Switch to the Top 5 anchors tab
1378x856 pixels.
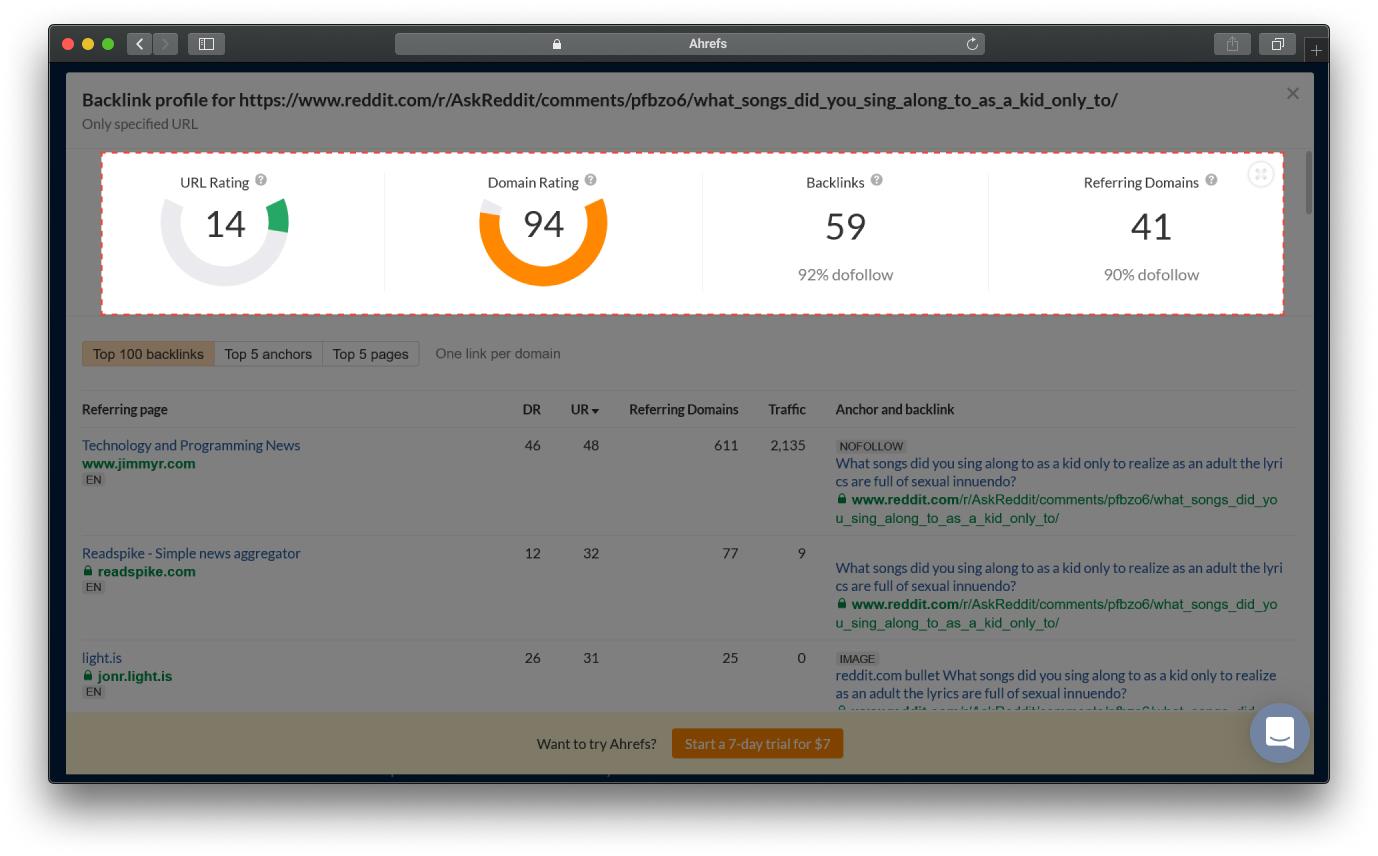pyautogui.click(x=268, y=354)
